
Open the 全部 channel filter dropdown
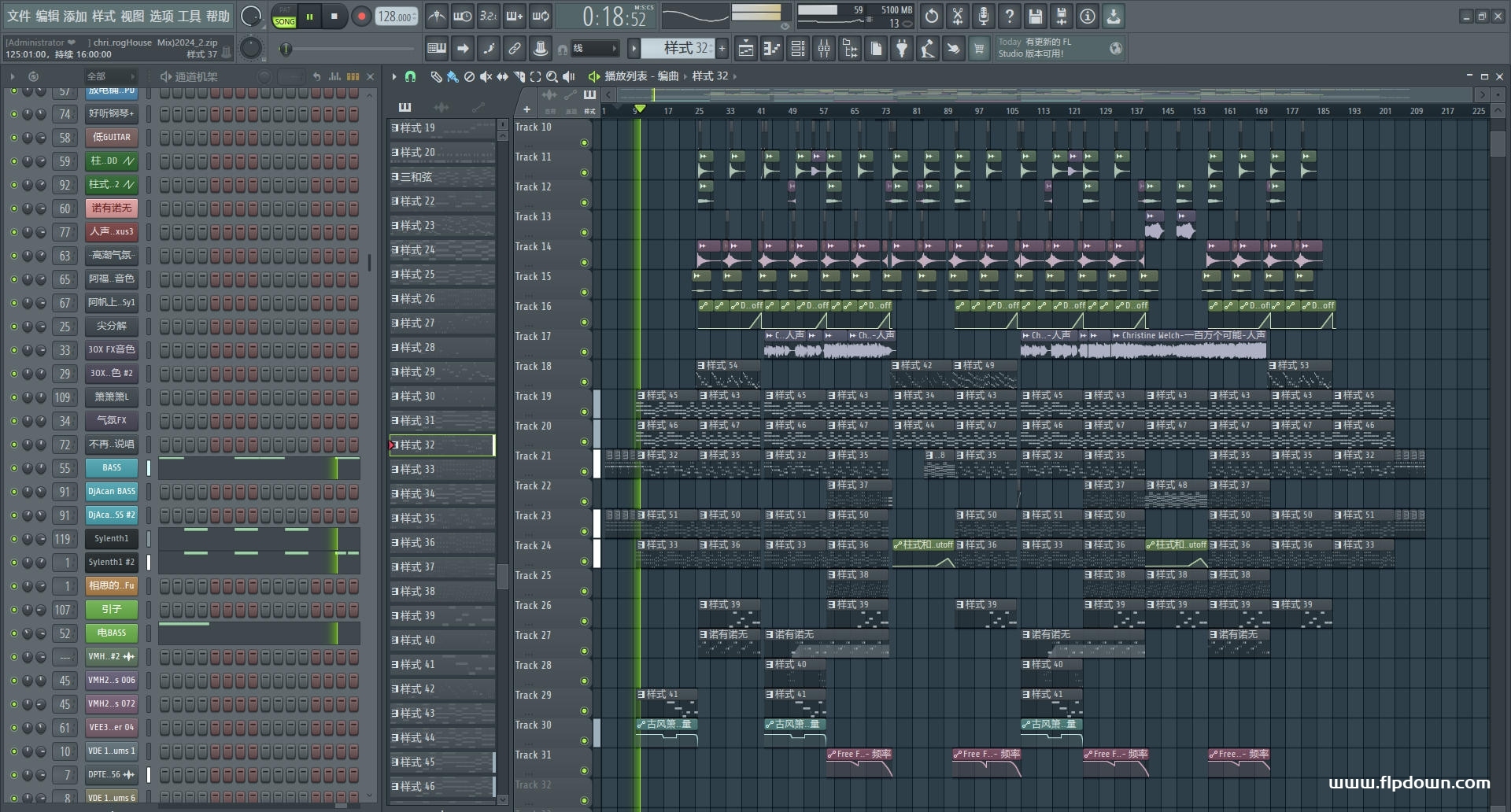pos(110,76)
